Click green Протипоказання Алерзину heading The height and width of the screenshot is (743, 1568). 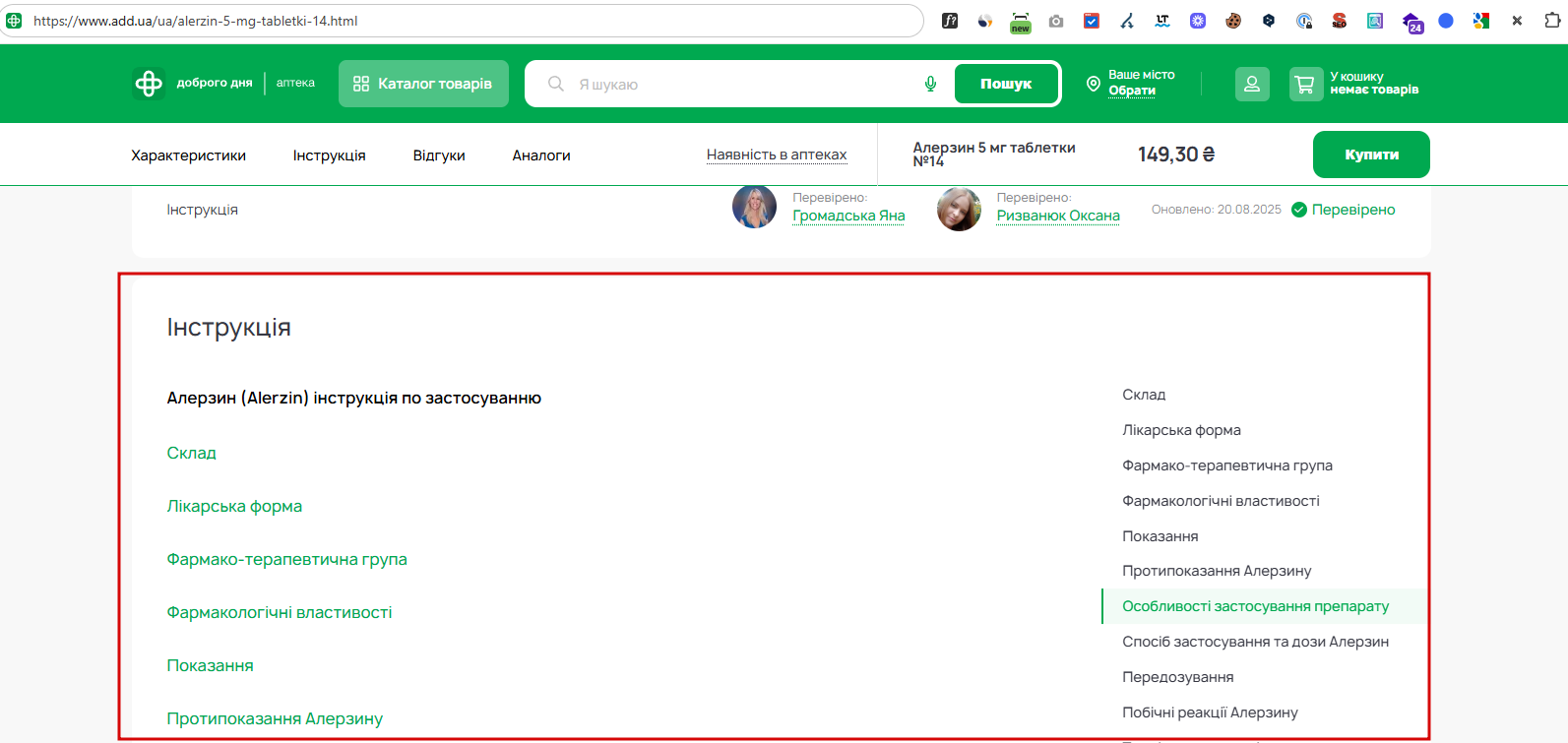(275, 718)
